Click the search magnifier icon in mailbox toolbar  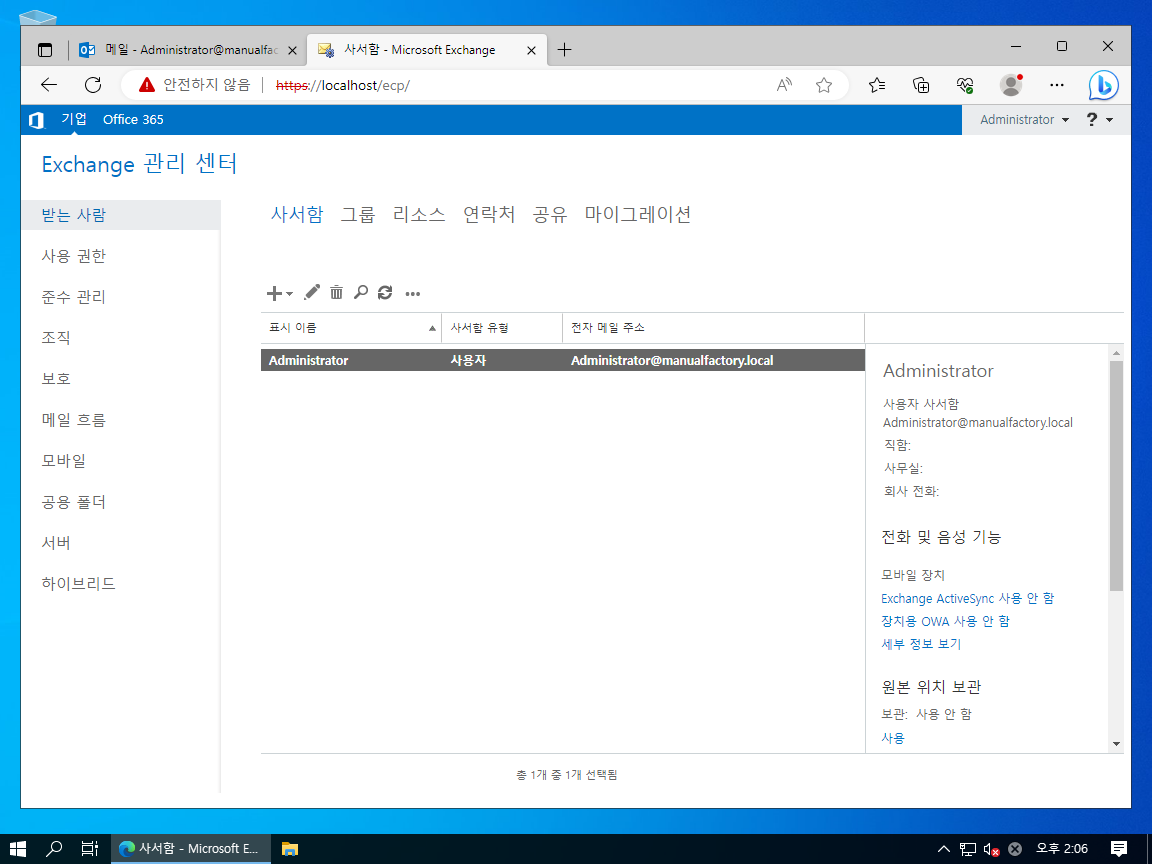(361, 292)
